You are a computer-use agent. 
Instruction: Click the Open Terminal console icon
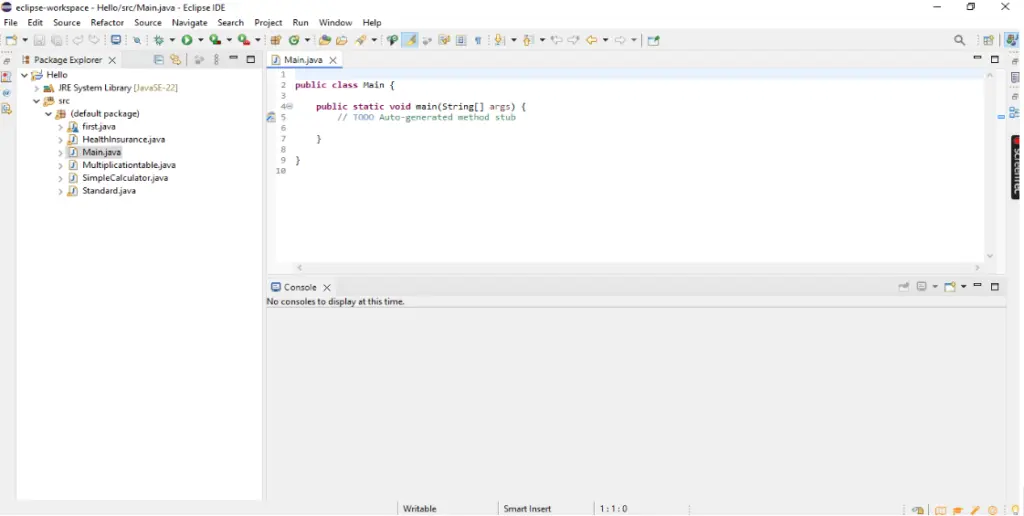click(x=116, y=40)
